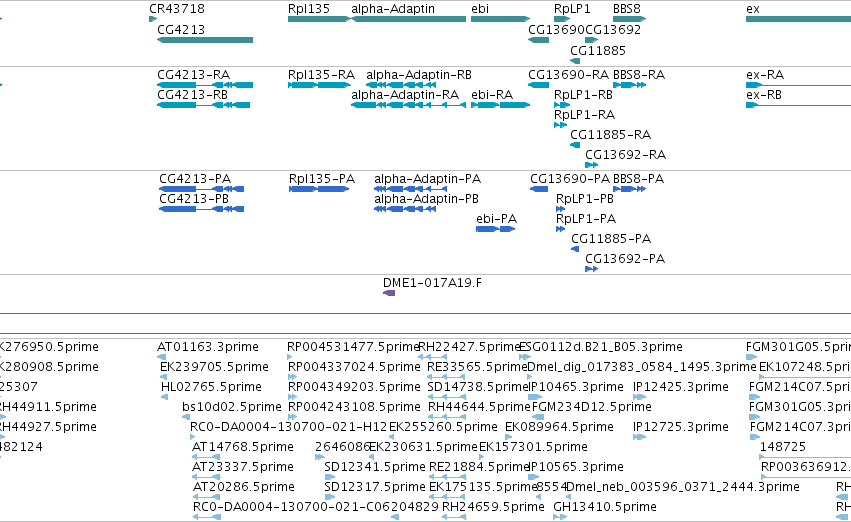Select the RP004337024.5prime EST label
Image resolution: width=851 pixels, height=522 pixels.
point(354,366)
